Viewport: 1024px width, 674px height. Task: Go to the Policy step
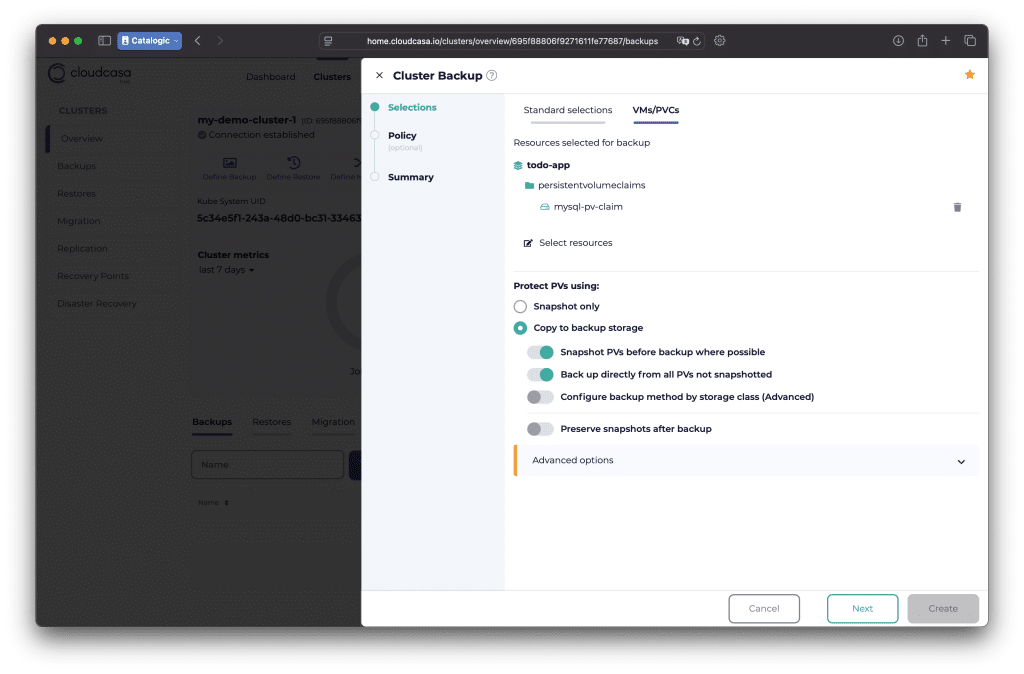tap(402, 136)
